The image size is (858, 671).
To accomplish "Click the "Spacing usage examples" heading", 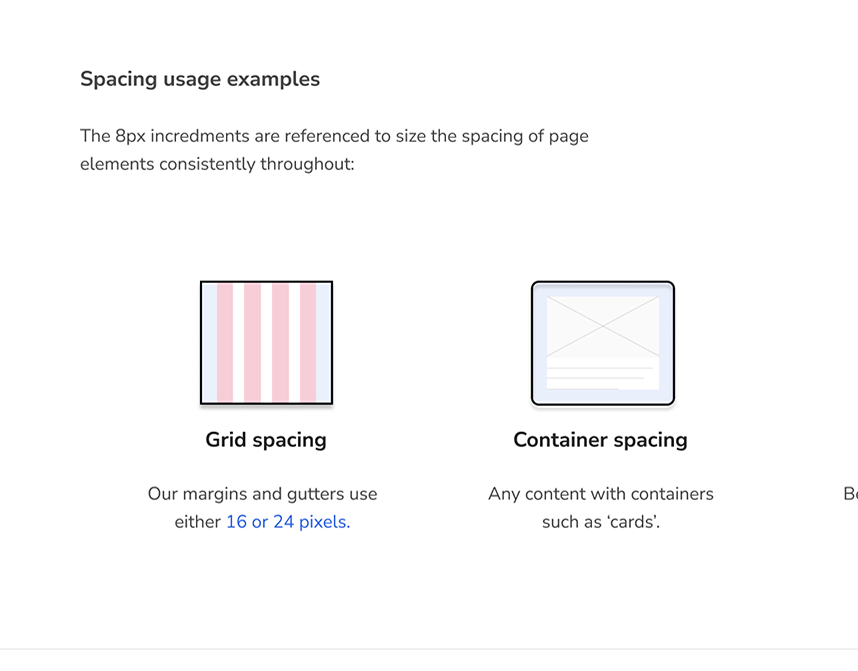I will pos(200,79).
